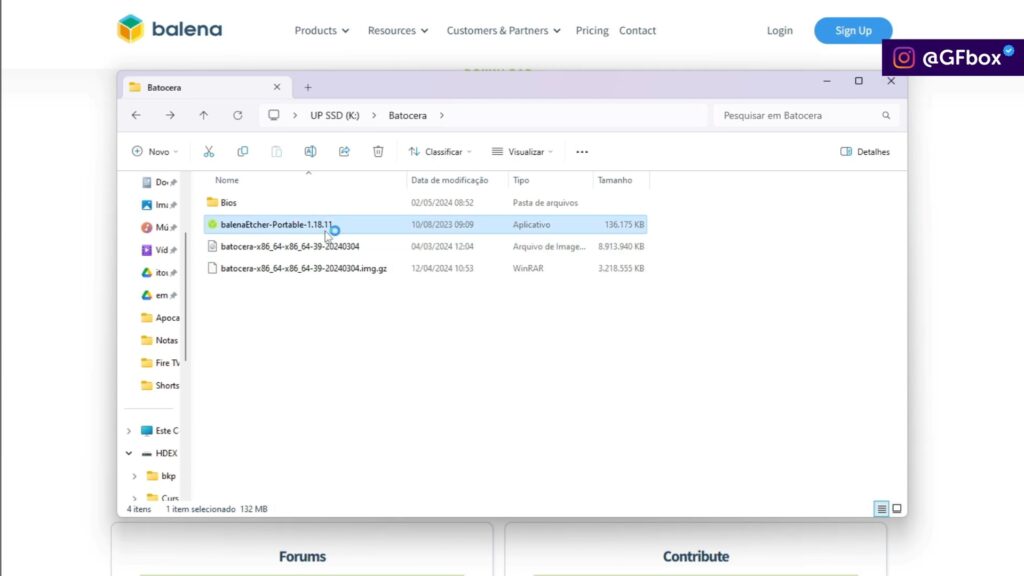
Task: Open the Classificar sort dropdown
Action: coord(440,152)
